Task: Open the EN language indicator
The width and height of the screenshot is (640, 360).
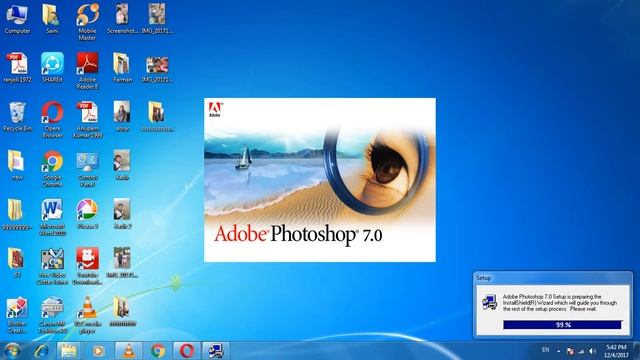Action: (x=545, y=350)
